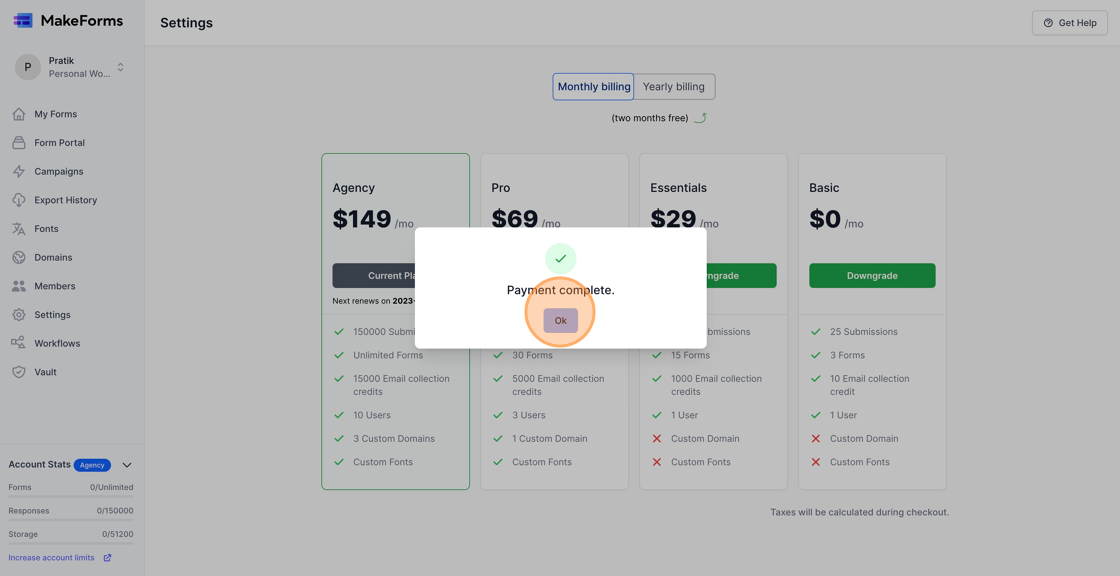Click the Get Help question icon

(1047, 22)
